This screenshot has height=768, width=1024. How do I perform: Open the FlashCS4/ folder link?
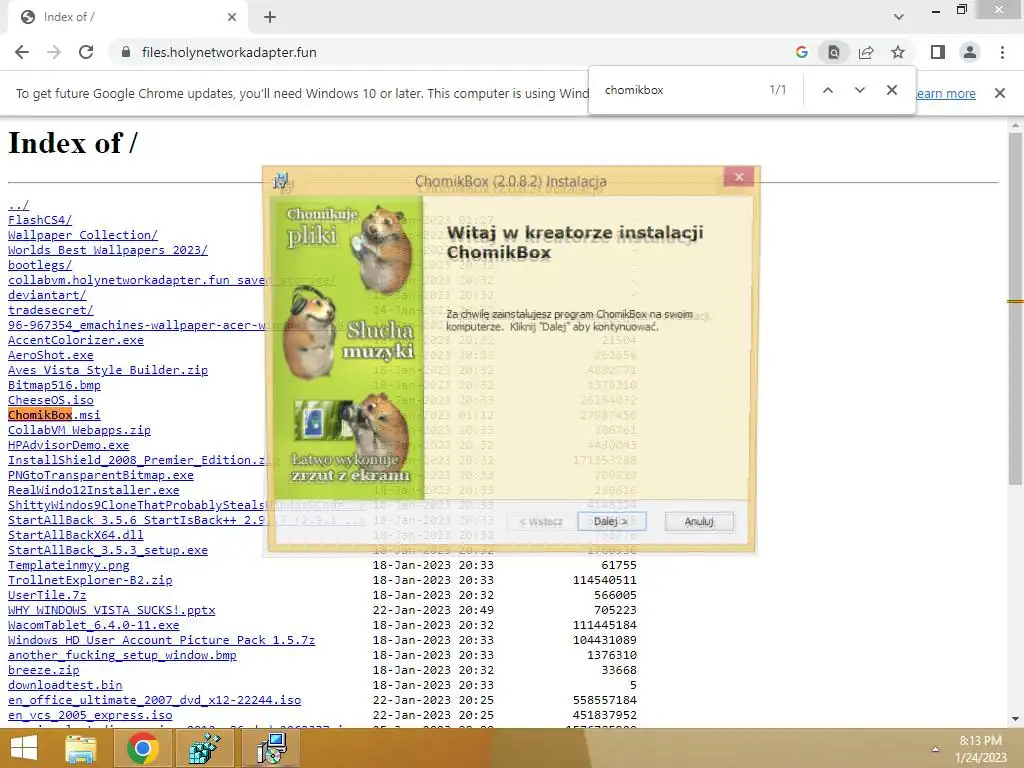(40, 220)
